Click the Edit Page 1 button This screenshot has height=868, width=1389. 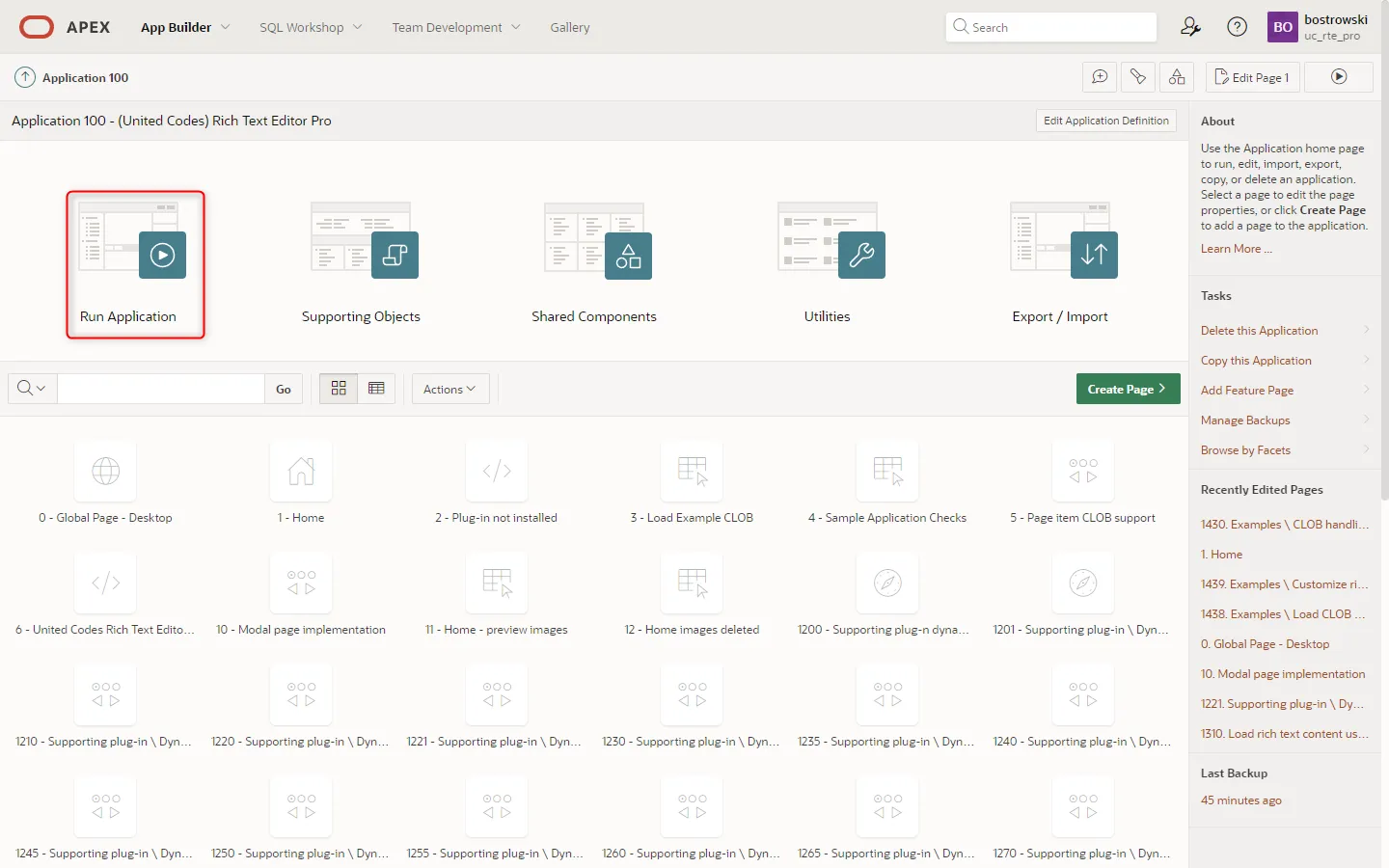coord(1252,77)
